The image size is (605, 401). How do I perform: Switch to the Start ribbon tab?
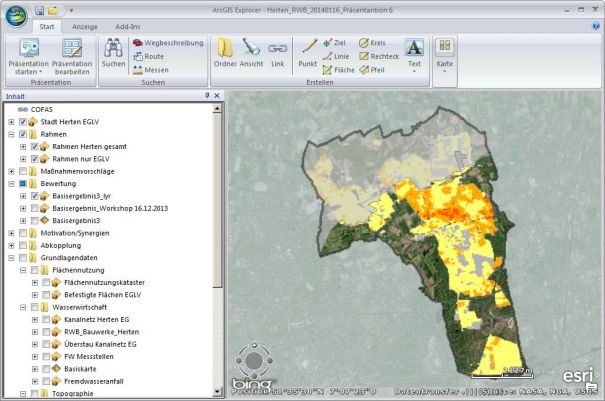click(47, 27)
